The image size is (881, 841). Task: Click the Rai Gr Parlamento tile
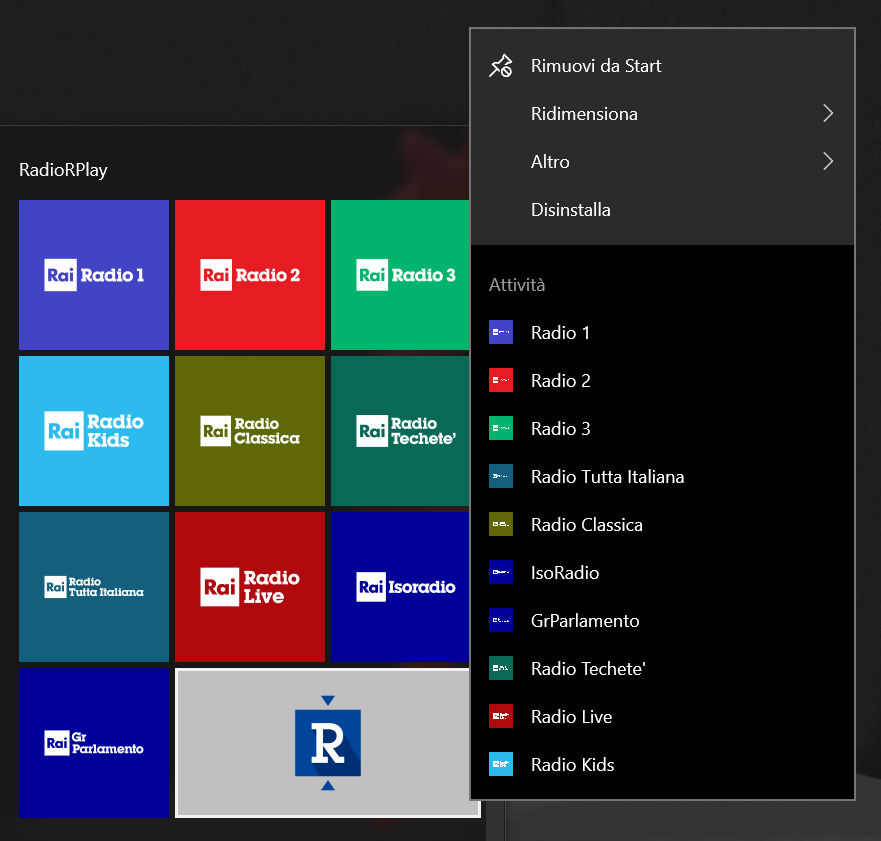tap(94, 743)
